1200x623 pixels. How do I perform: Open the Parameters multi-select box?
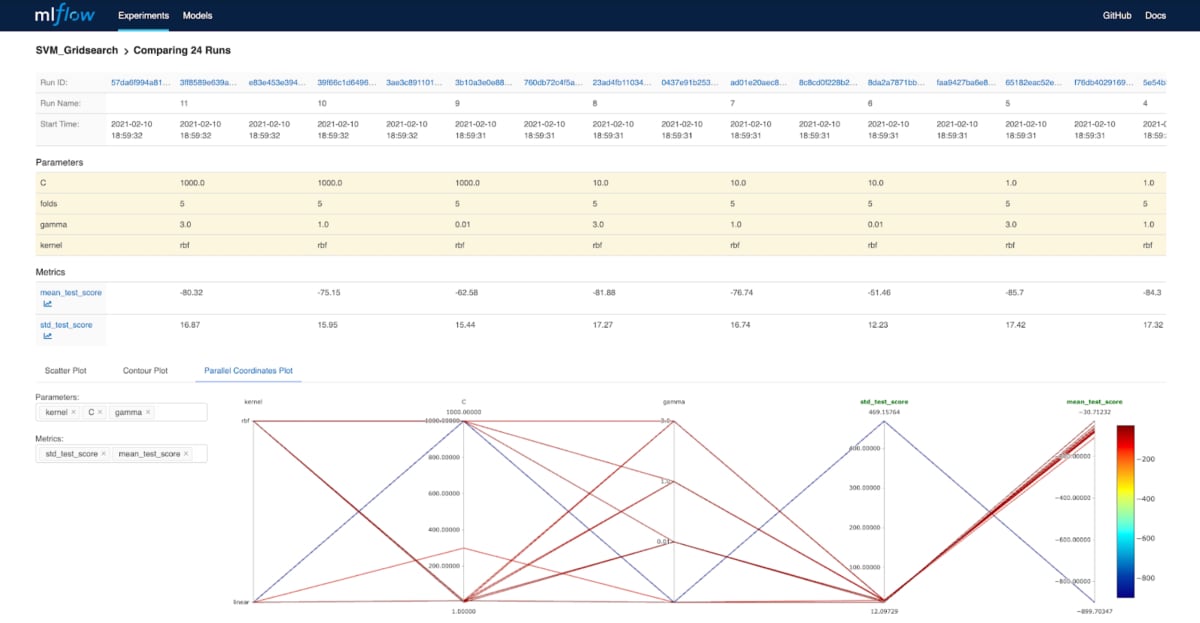(x=121, y=412)
